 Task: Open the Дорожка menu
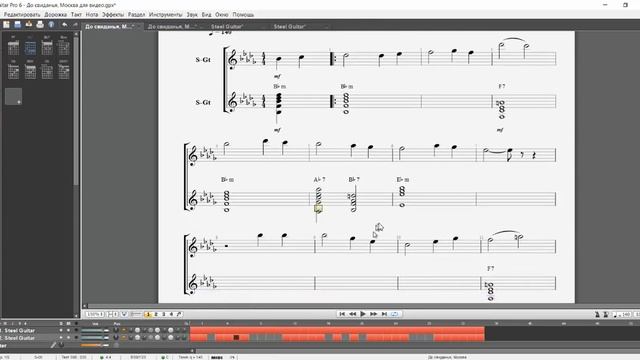tap(56, 14)
